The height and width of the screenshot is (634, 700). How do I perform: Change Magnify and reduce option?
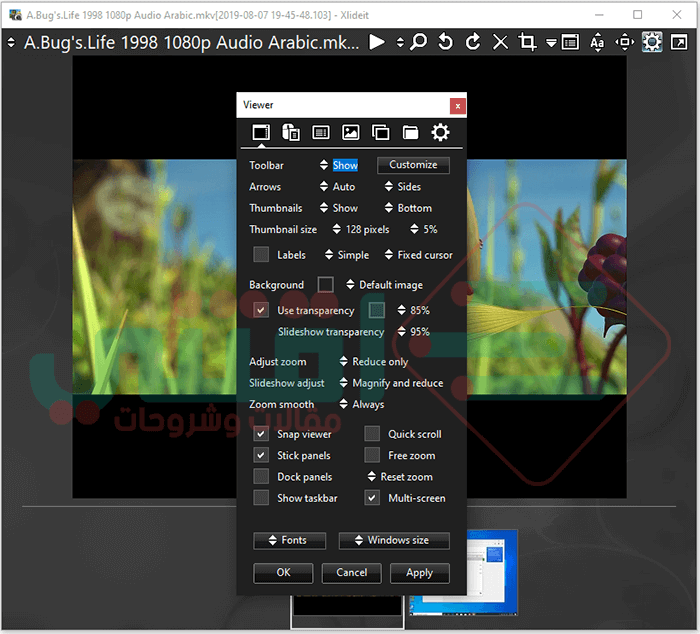pyautogui.click(x=392, y=383)
